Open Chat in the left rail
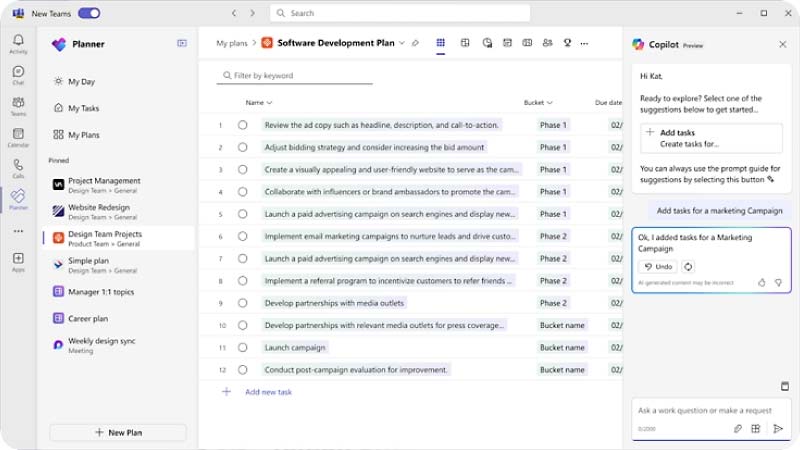Viewport: 800px width, 450px height. (x=18, y=75)
